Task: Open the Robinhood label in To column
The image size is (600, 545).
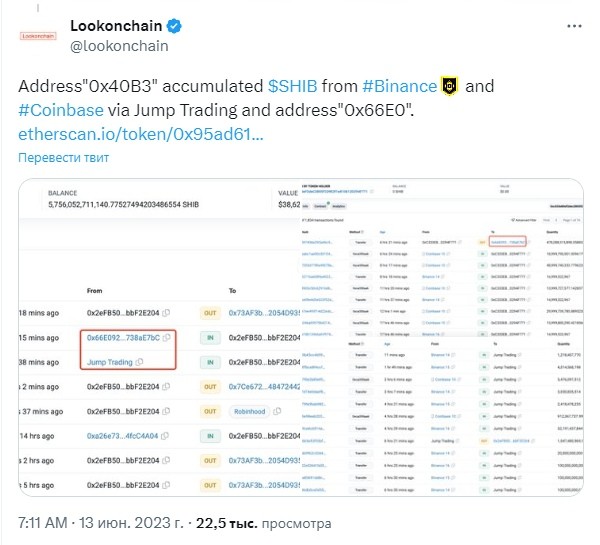Action: pyautogui.click(x=249, y=411)
